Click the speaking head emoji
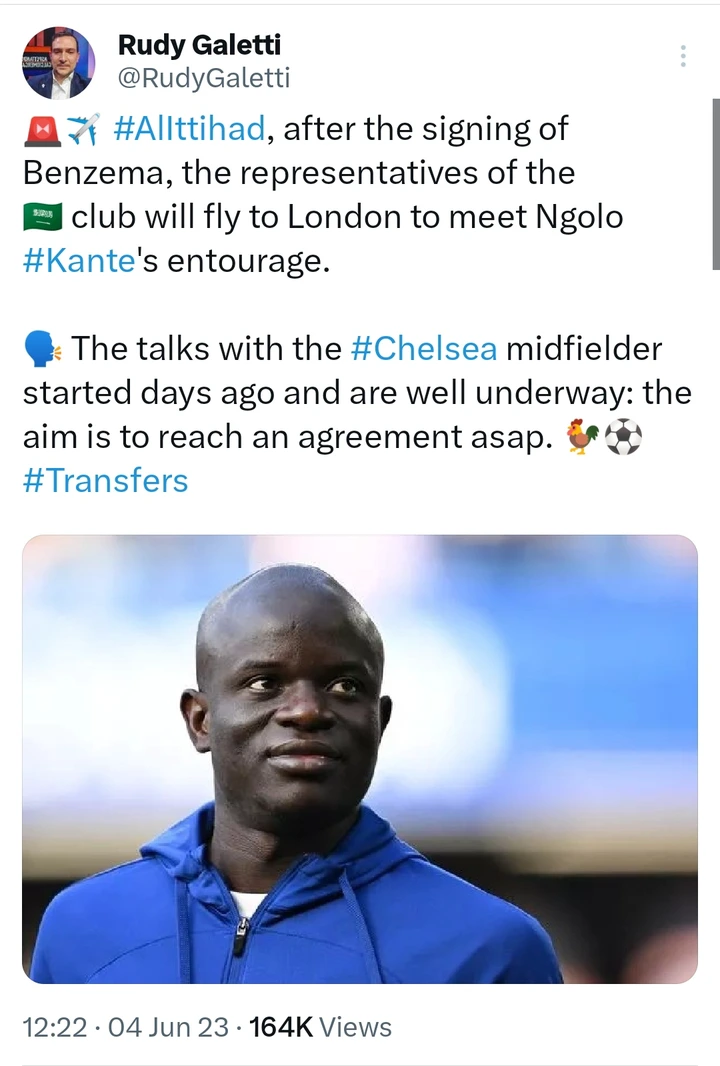This screenshot has width=720, height=1066. click(42, 349)
